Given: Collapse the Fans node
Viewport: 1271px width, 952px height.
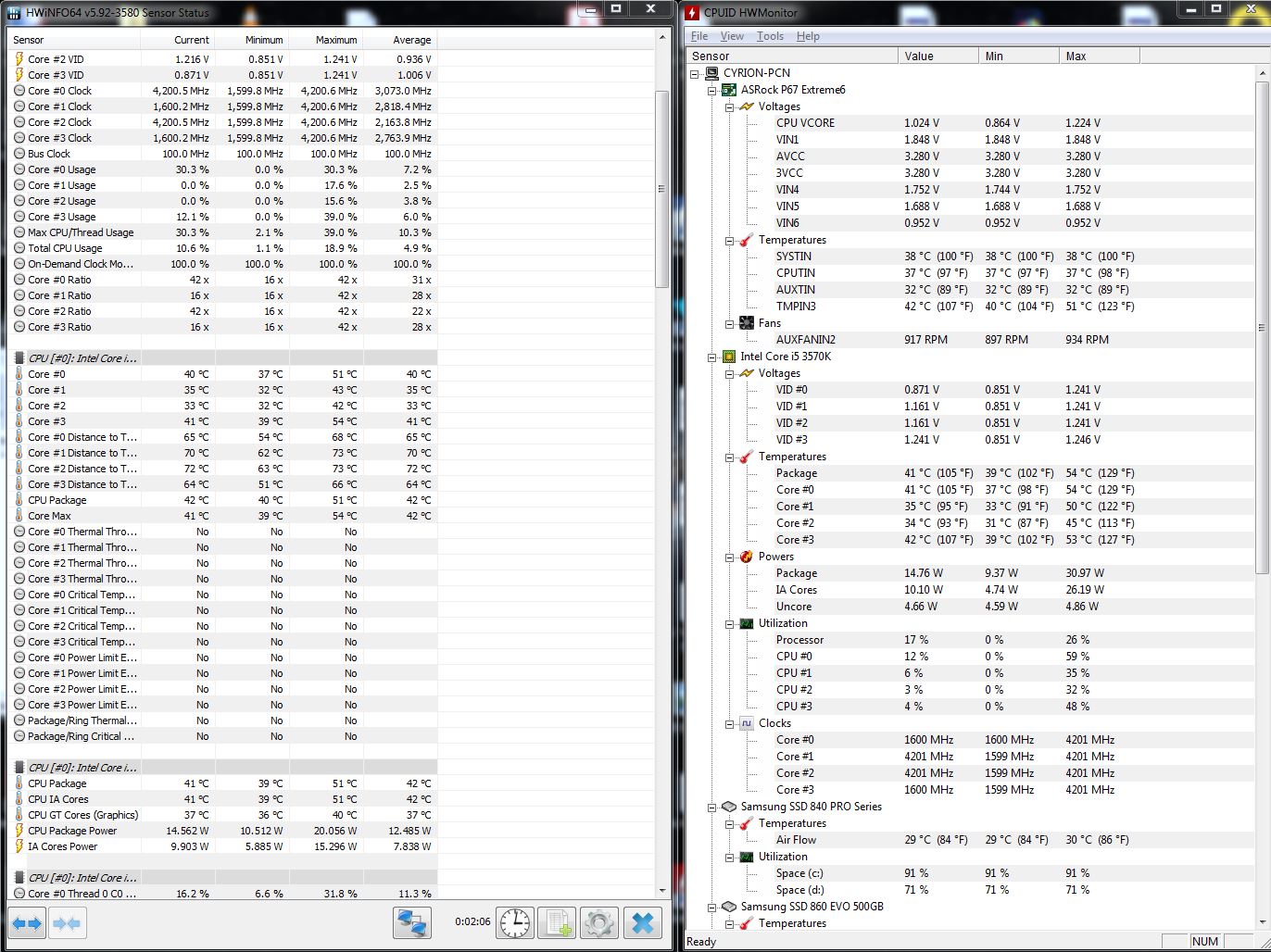Looking at the screenshot, I should (x=730, y=323).
